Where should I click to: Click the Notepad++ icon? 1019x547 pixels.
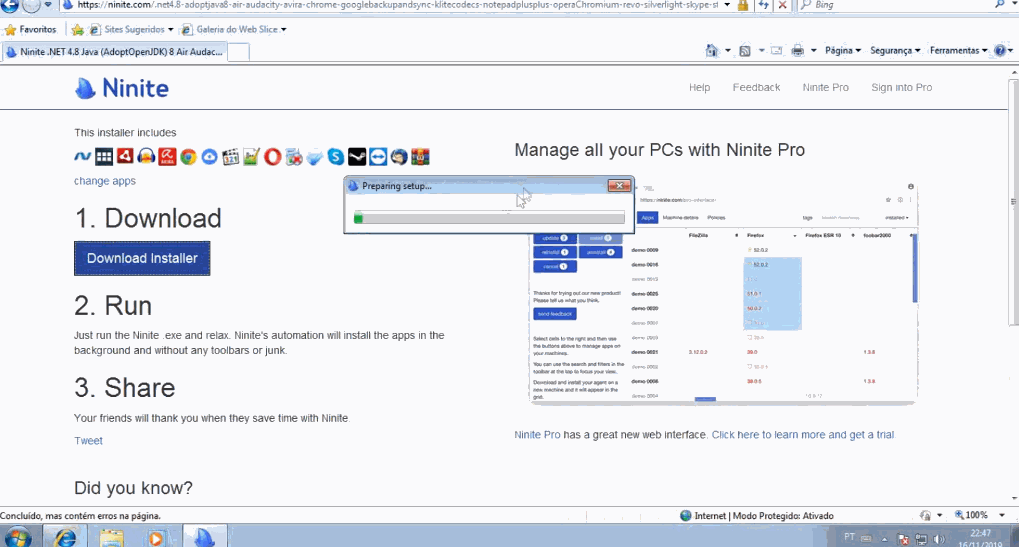(x=252, y=157)
